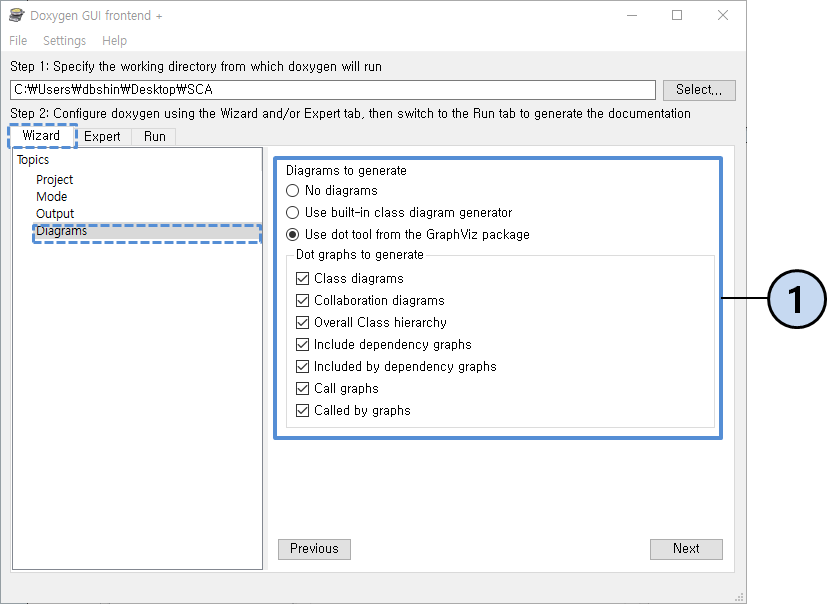Image resolution: width=829 pixels, height=604 pixels.
Task: Click the Previous button
Action: tap(314, 549)
